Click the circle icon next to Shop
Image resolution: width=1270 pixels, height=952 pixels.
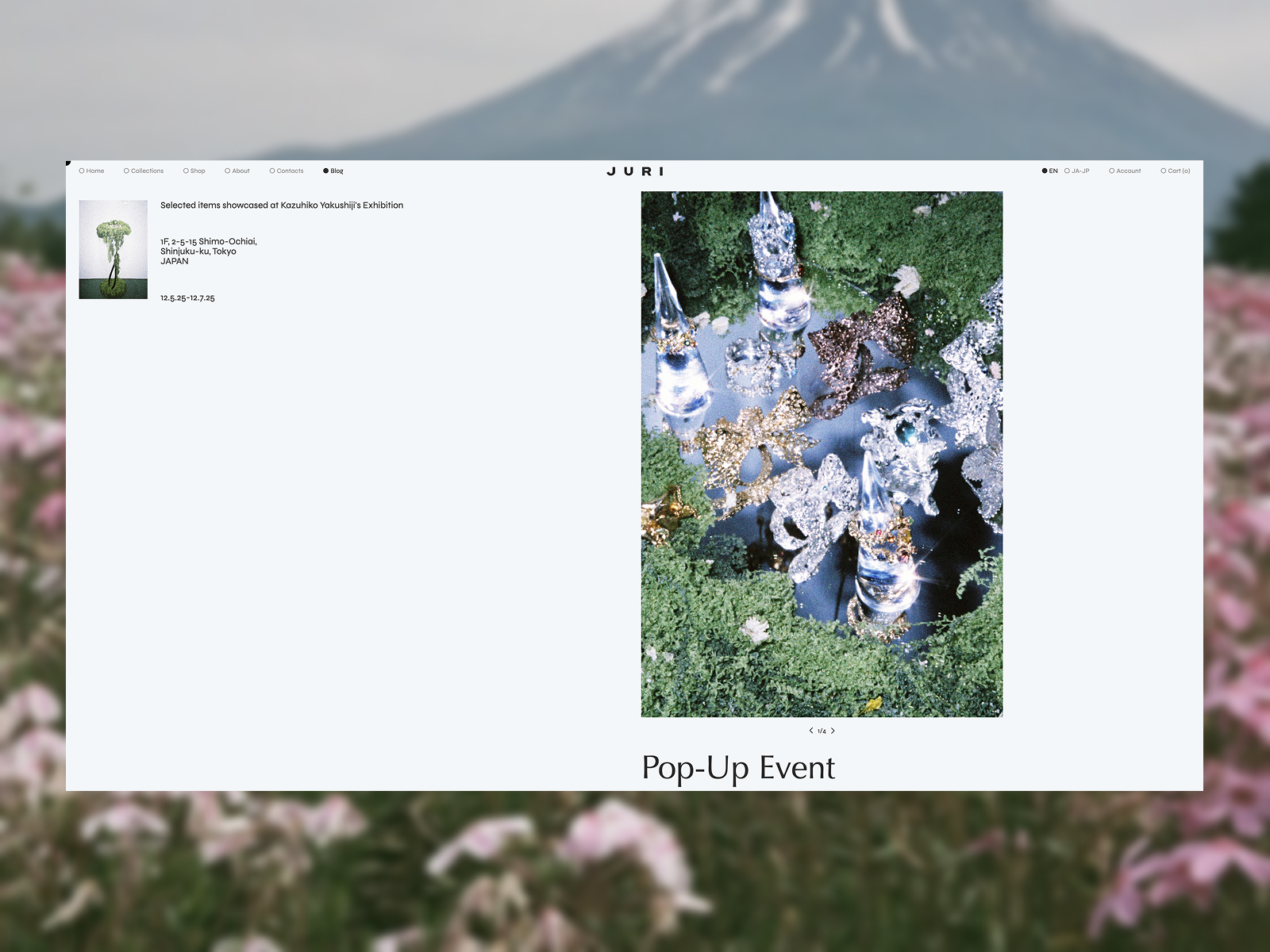click(186, 171)
